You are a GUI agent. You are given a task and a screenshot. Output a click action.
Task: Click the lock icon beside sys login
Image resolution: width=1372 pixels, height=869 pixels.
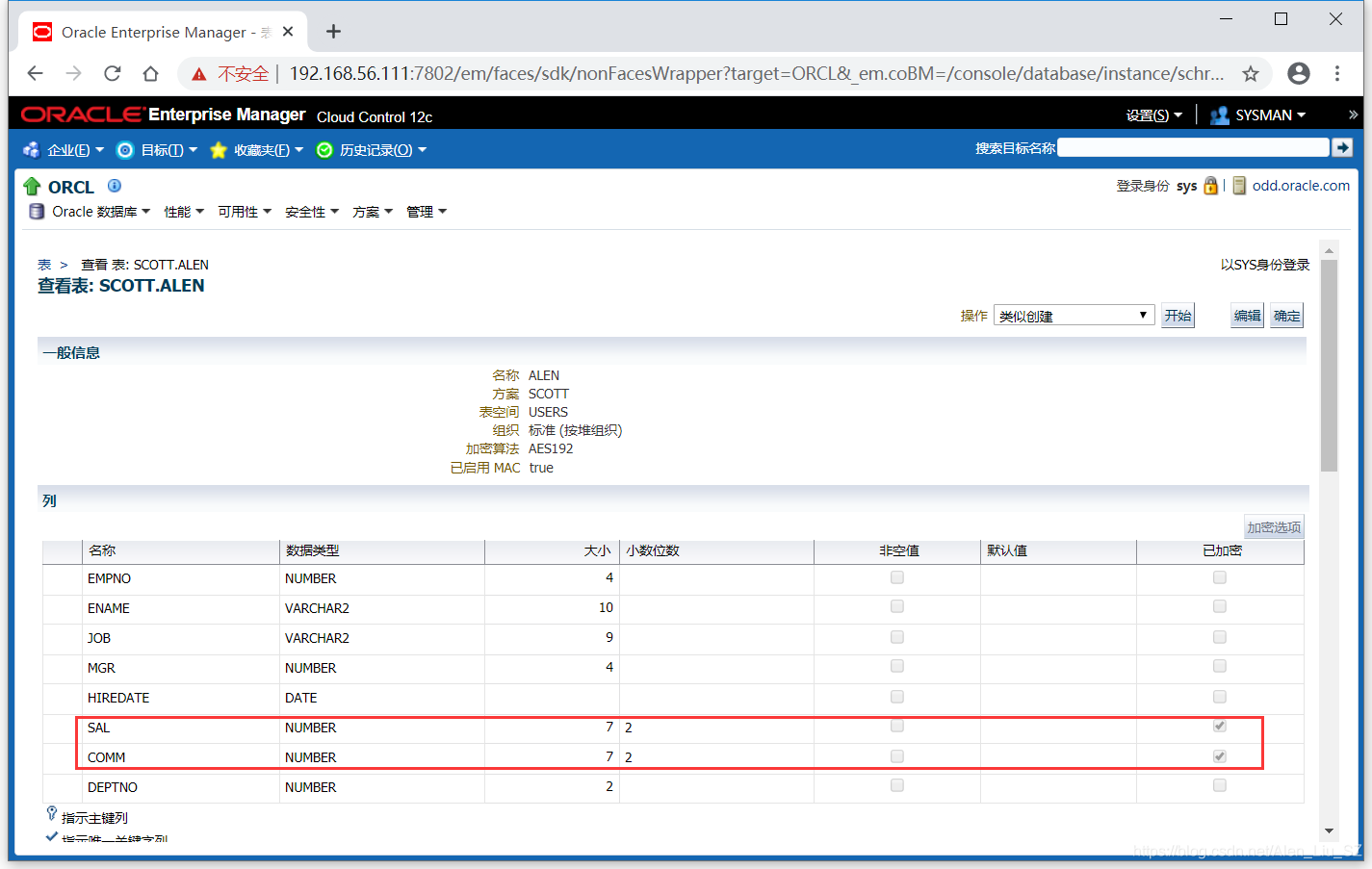tap(1211, 186)
